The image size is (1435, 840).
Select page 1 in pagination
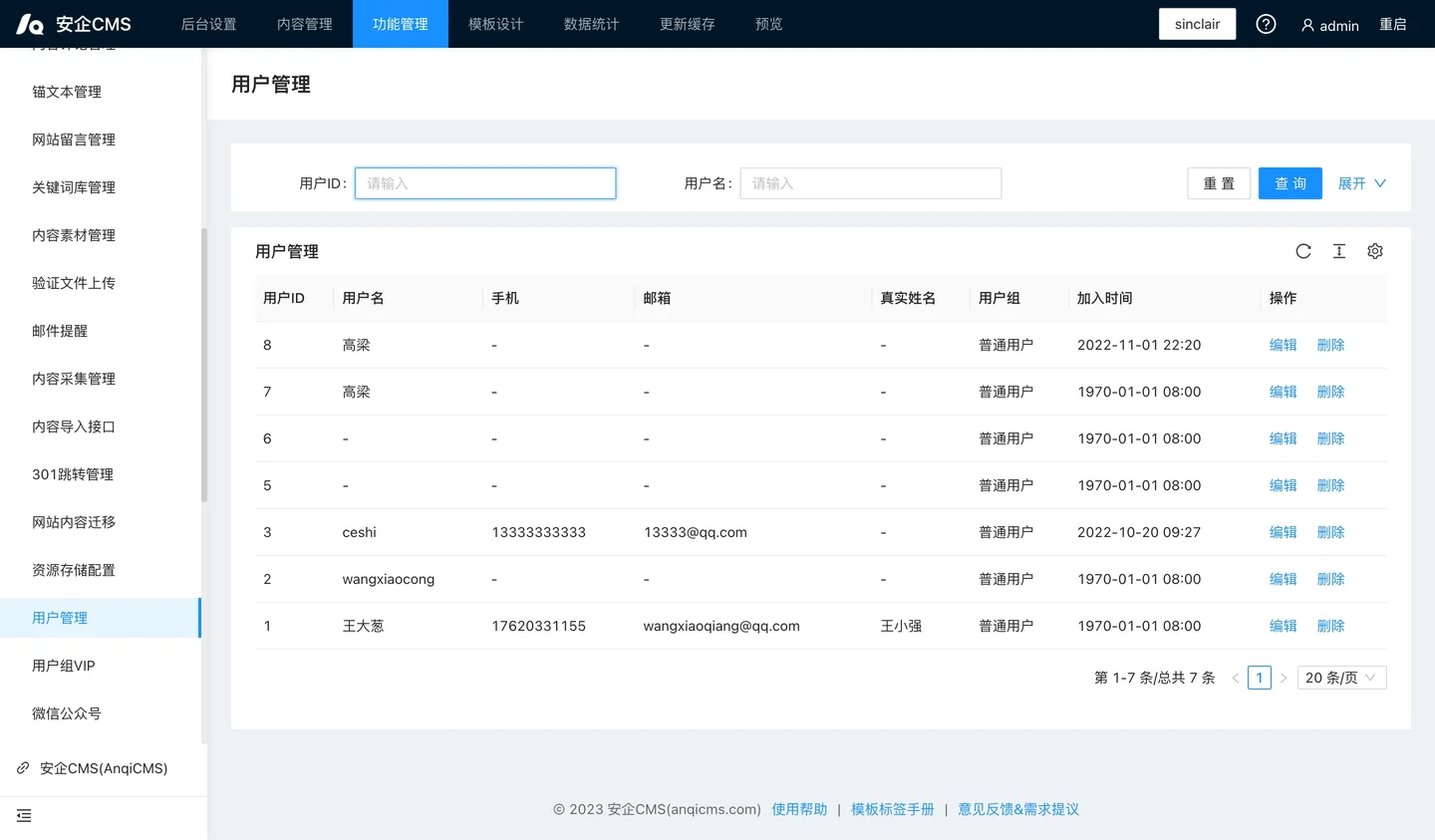[1260, 678]
